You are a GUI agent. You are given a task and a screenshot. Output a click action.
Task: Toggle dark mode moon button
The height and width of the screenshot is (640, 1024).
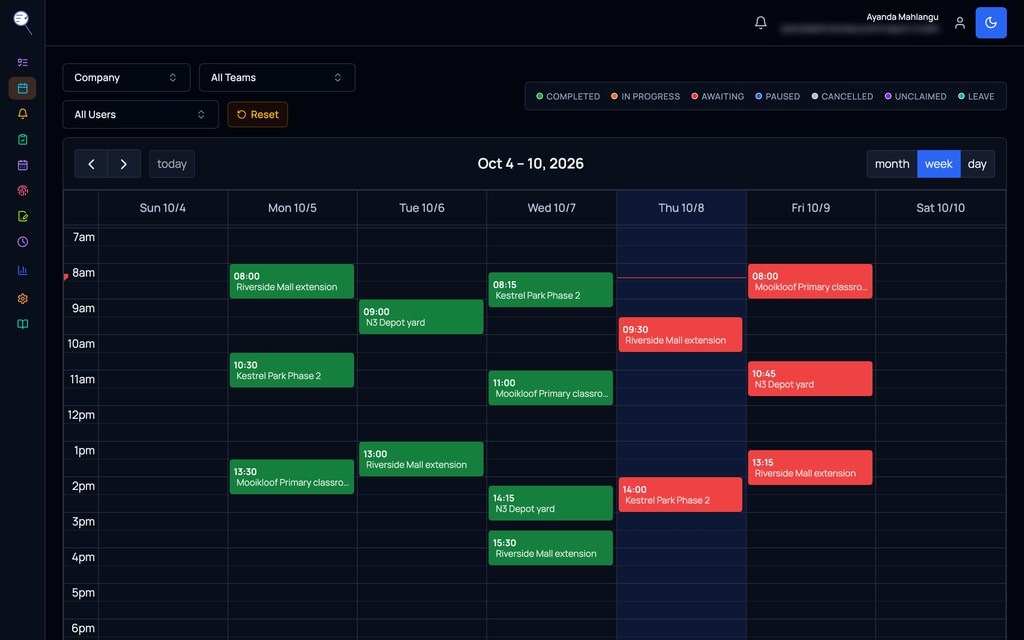[x=991, y=23]
